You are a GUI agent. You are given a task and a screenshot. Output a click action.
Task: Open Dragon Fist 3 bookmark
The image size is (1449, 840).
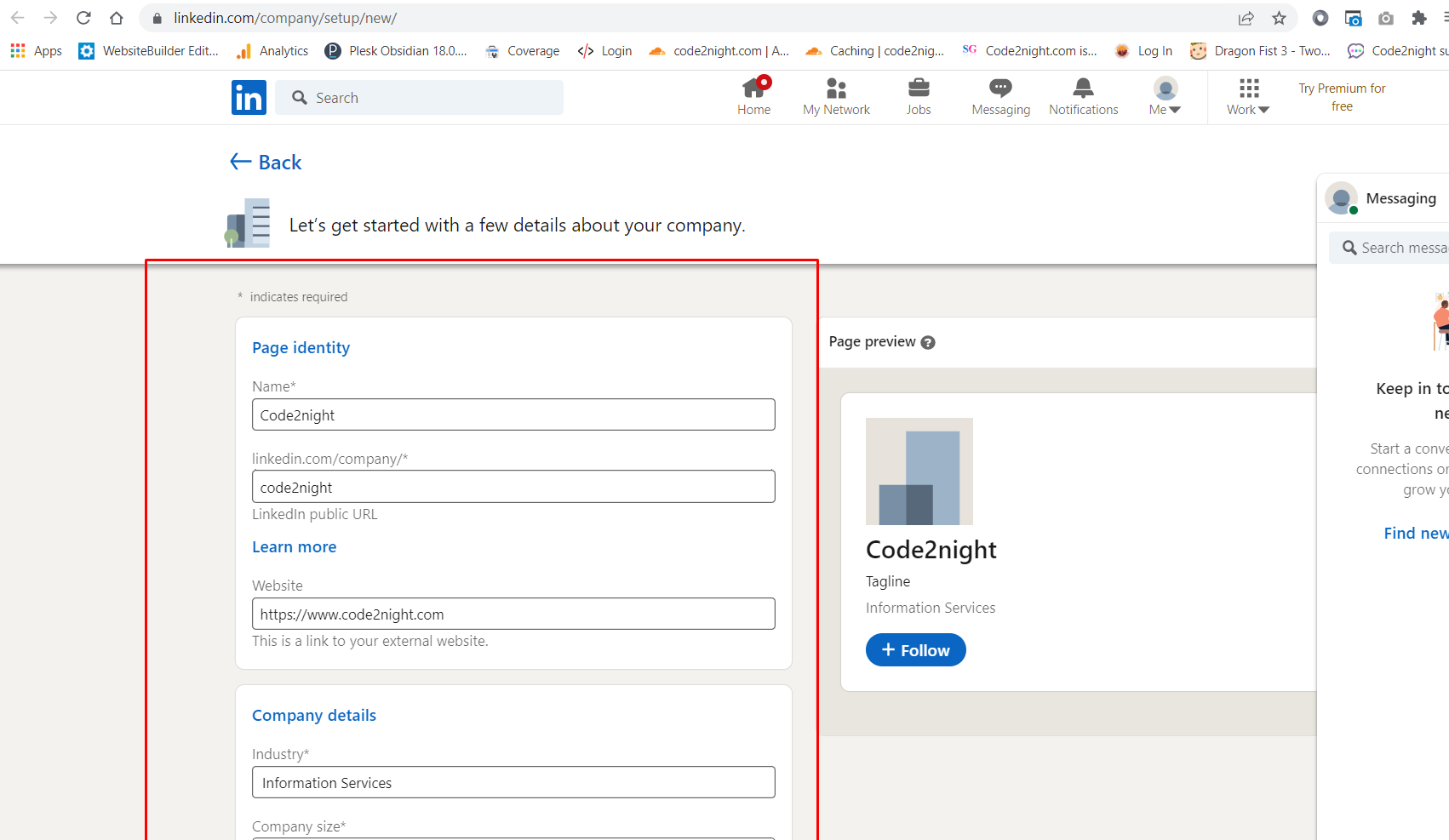coord(1261,51)
